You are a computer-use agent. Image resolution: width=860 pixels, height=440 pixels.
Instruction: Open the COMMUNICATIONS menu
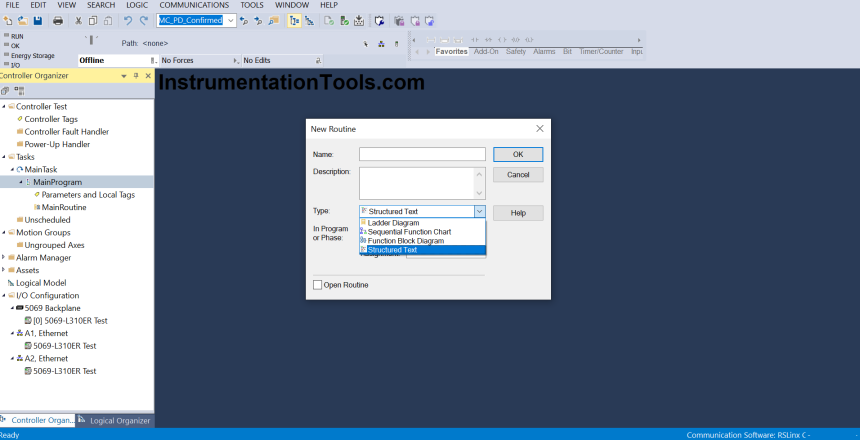pyautogui.click(x=194, y=5)
